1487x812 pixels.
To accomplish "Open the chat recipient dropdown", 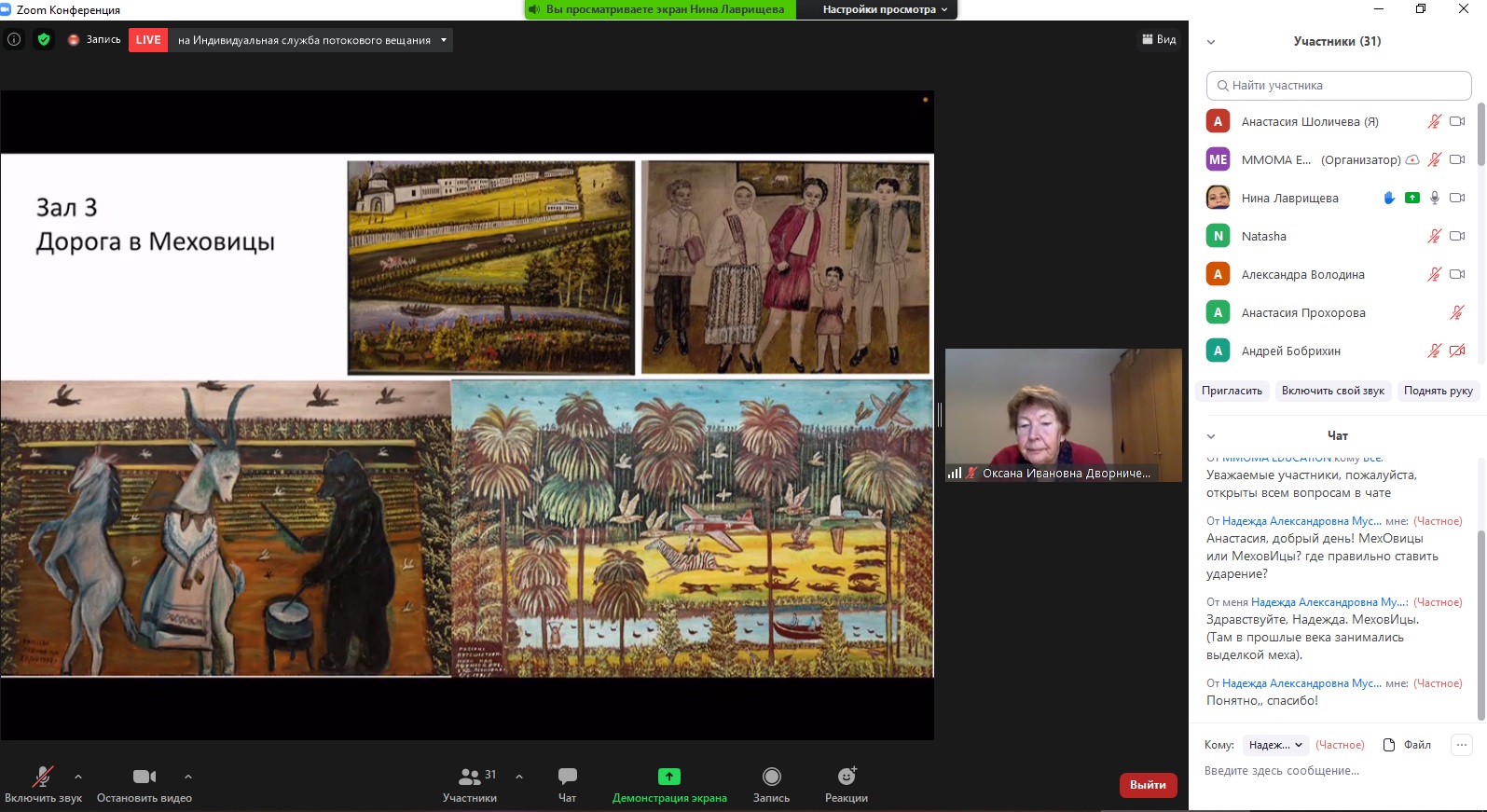I will 1274,745.
